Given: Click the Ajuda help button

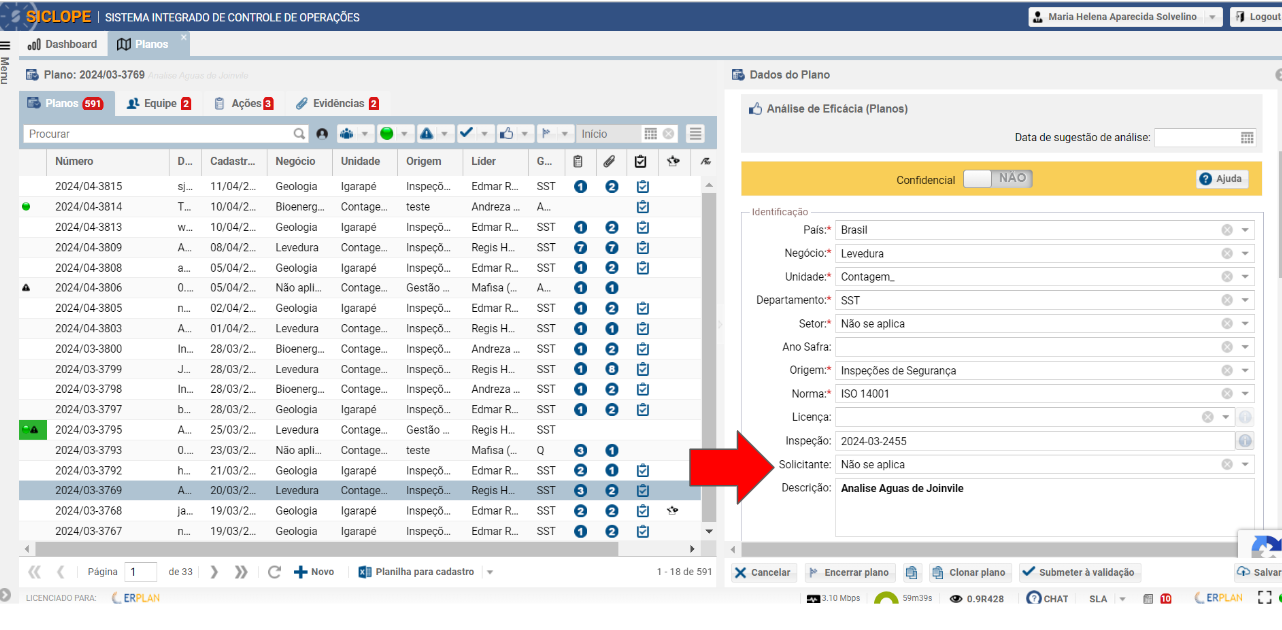Looking at the screenshot, I should tap(1220, 178).
